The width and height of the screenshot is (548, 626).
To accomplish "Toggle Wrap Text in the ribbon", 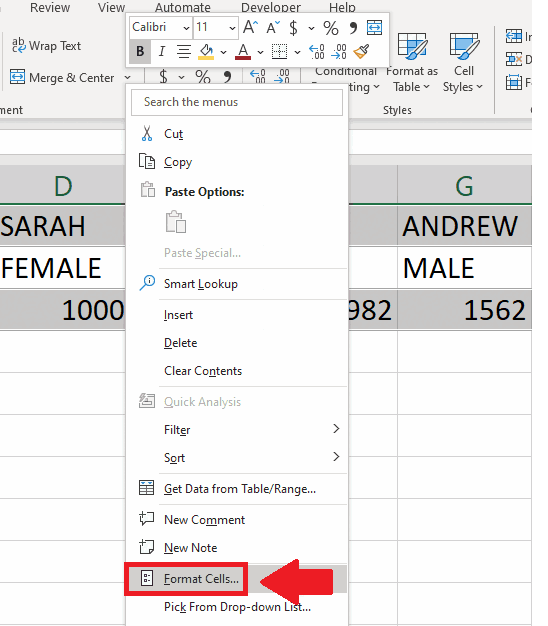I will (x=46, y=46).
